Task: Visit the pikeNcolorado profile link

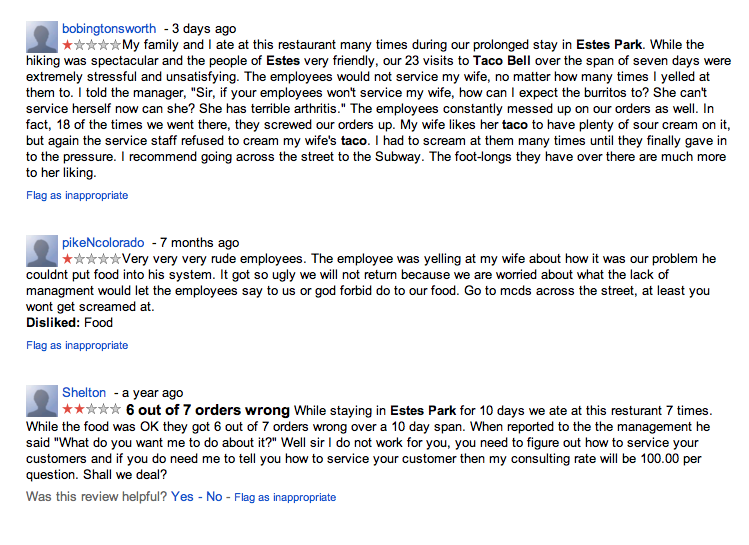Action: pos(103,243)
